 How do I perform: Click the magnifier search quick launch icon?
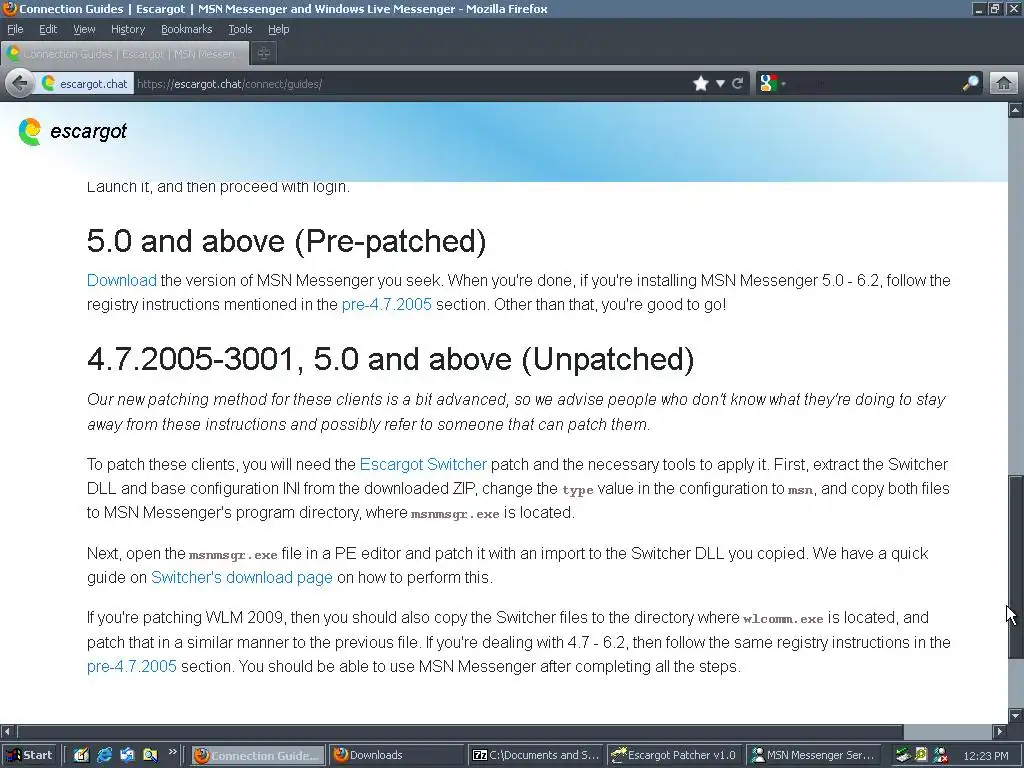(150, 755)
